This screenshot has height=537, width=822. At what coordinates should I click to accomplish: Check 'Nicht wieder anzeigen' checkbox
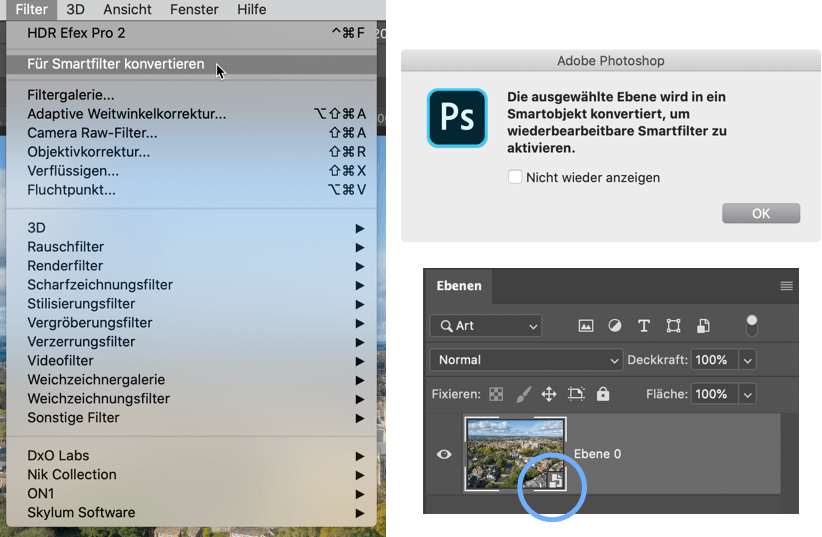pyautogui.click(x=515, y=177)
